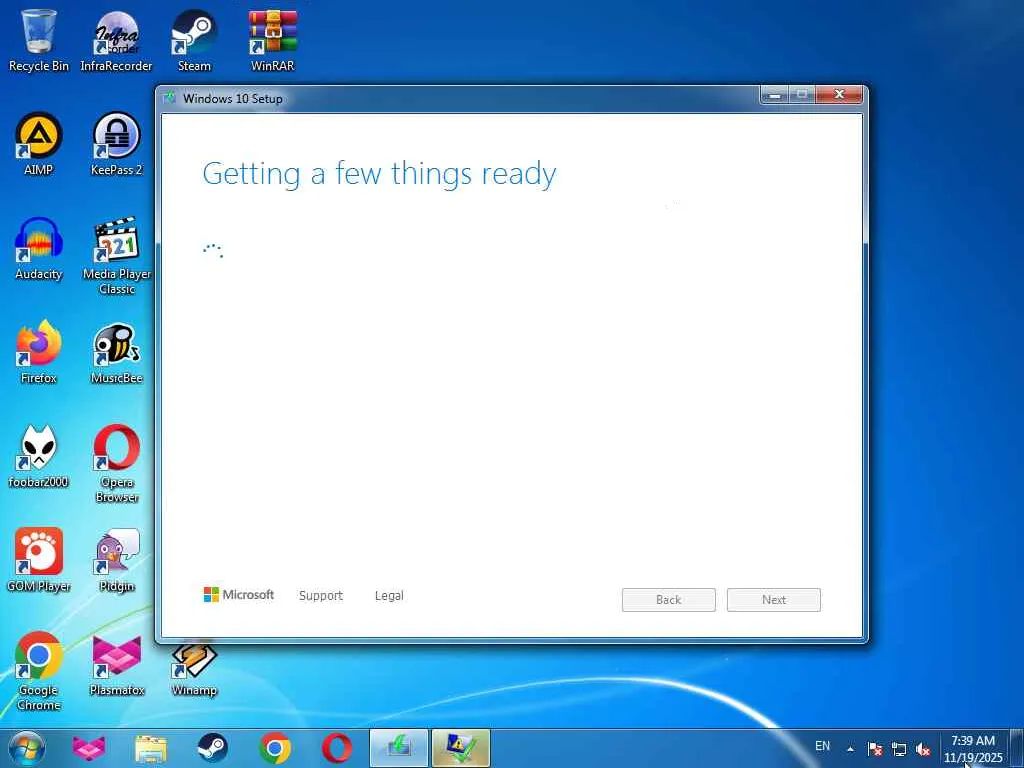This screenshot has width=1024, height=768.
Task: Click the Microsoft logo in Setup
Action: (239, 595)
